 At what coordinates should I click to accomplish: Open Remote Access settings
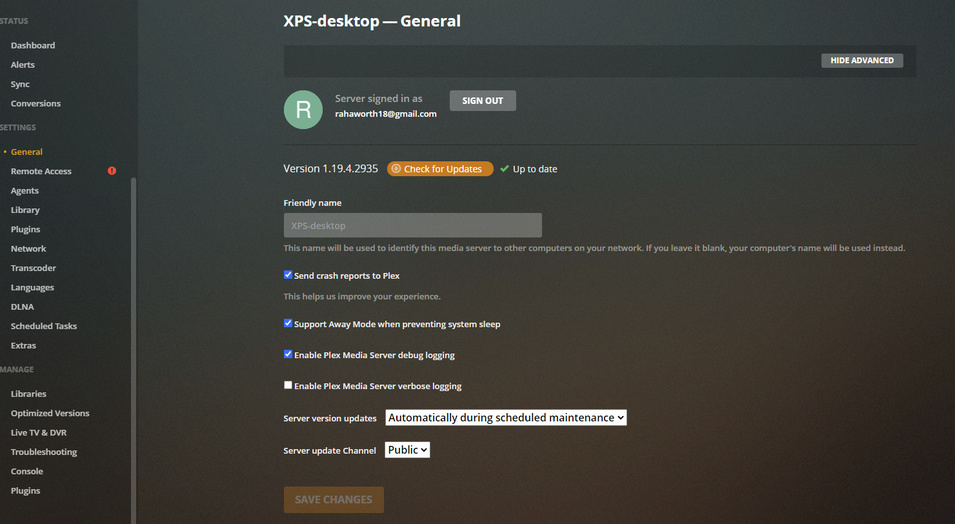click(x=41, y=171)
